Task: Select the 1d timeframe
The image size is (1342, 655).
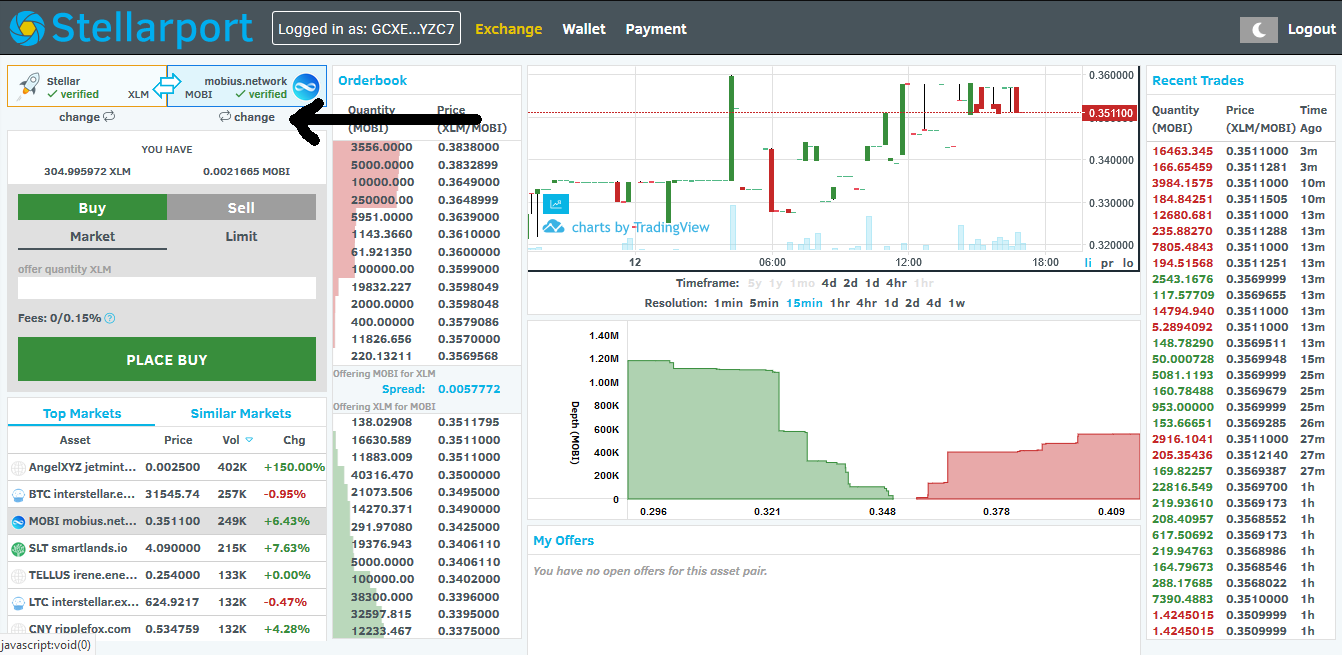Action: pyautogui.click(x=872, y=283)
